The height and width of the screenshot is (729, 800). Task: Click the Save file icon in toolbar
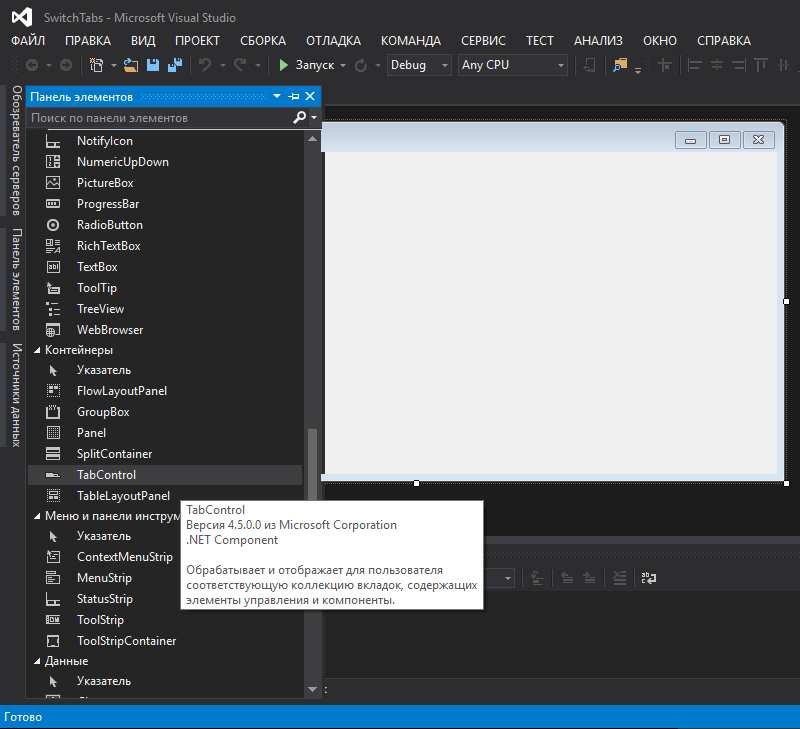pos(153,65)
